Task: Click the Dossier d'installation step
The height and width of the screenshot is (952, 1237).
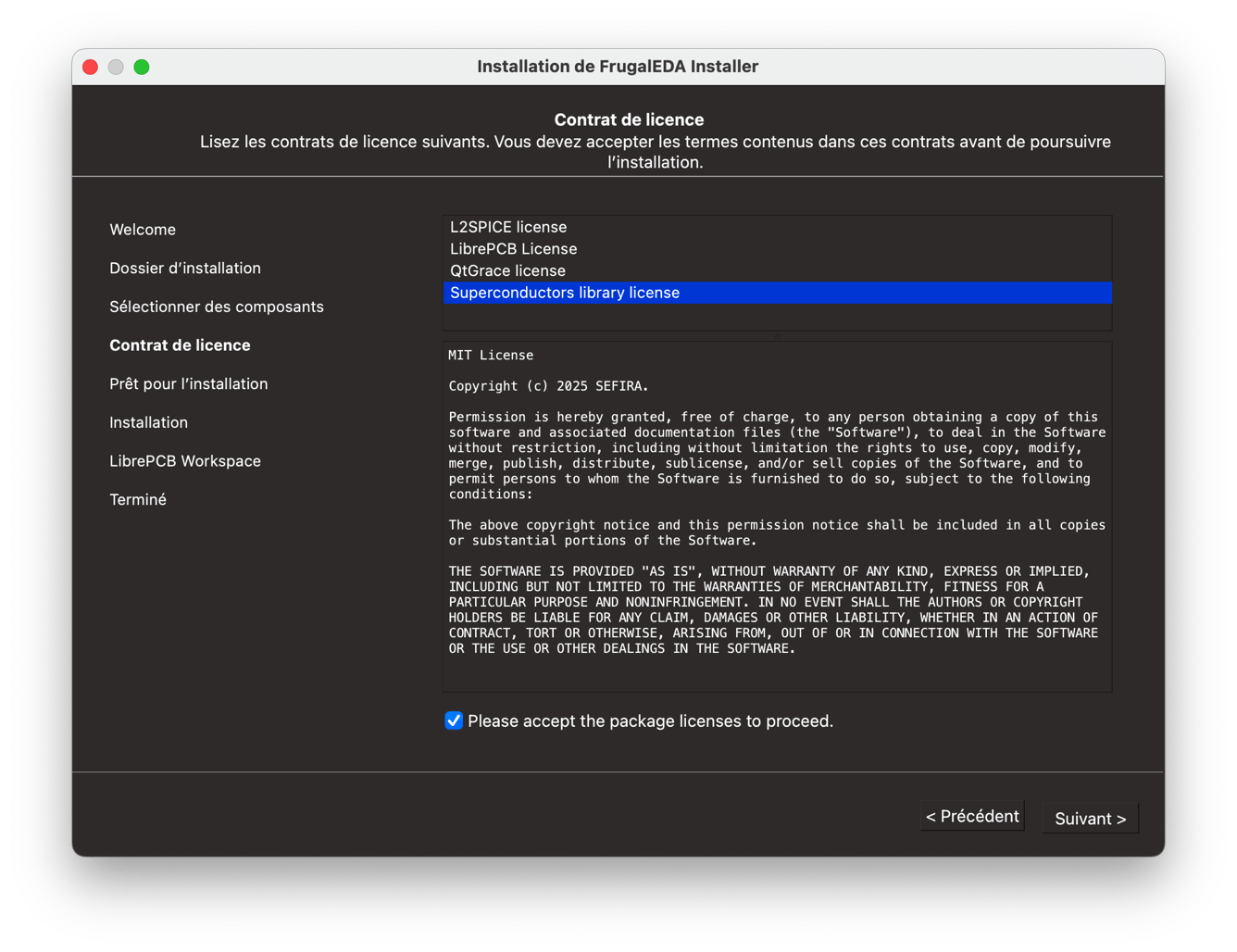Action: [x=185, y=269]
